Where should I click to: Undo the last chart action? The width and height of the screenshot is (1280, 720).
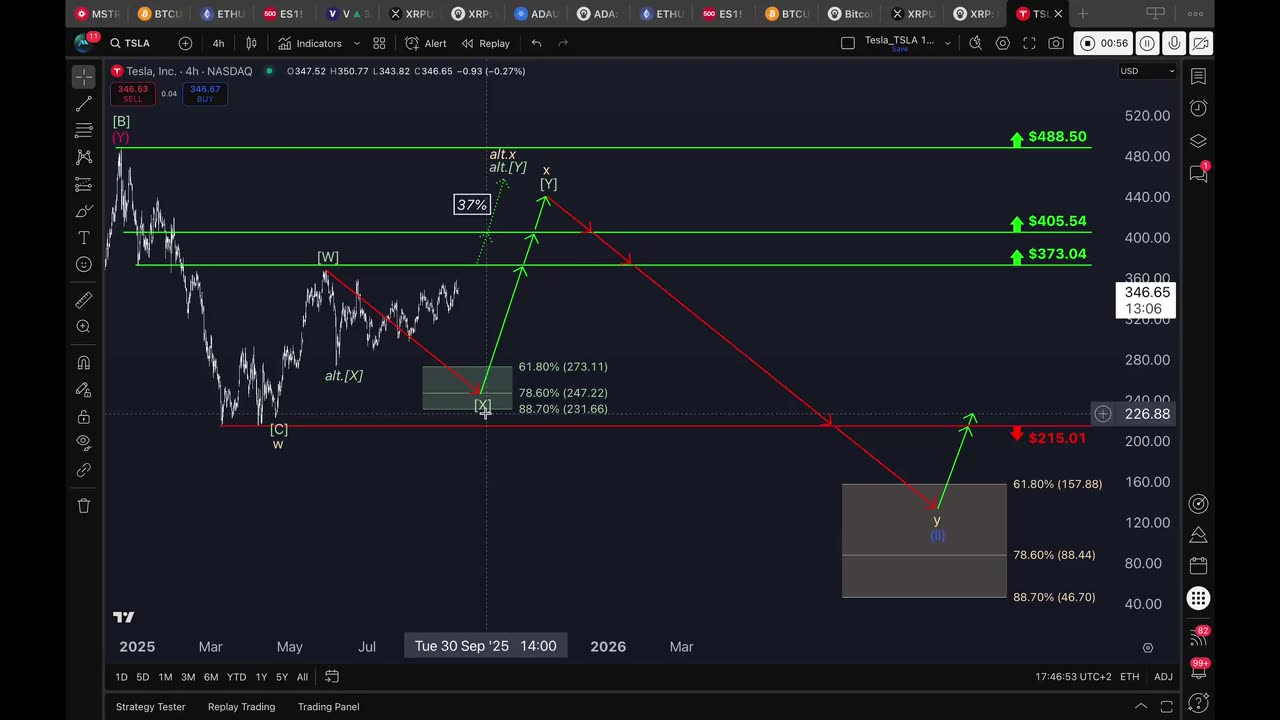tap(536, 43)
